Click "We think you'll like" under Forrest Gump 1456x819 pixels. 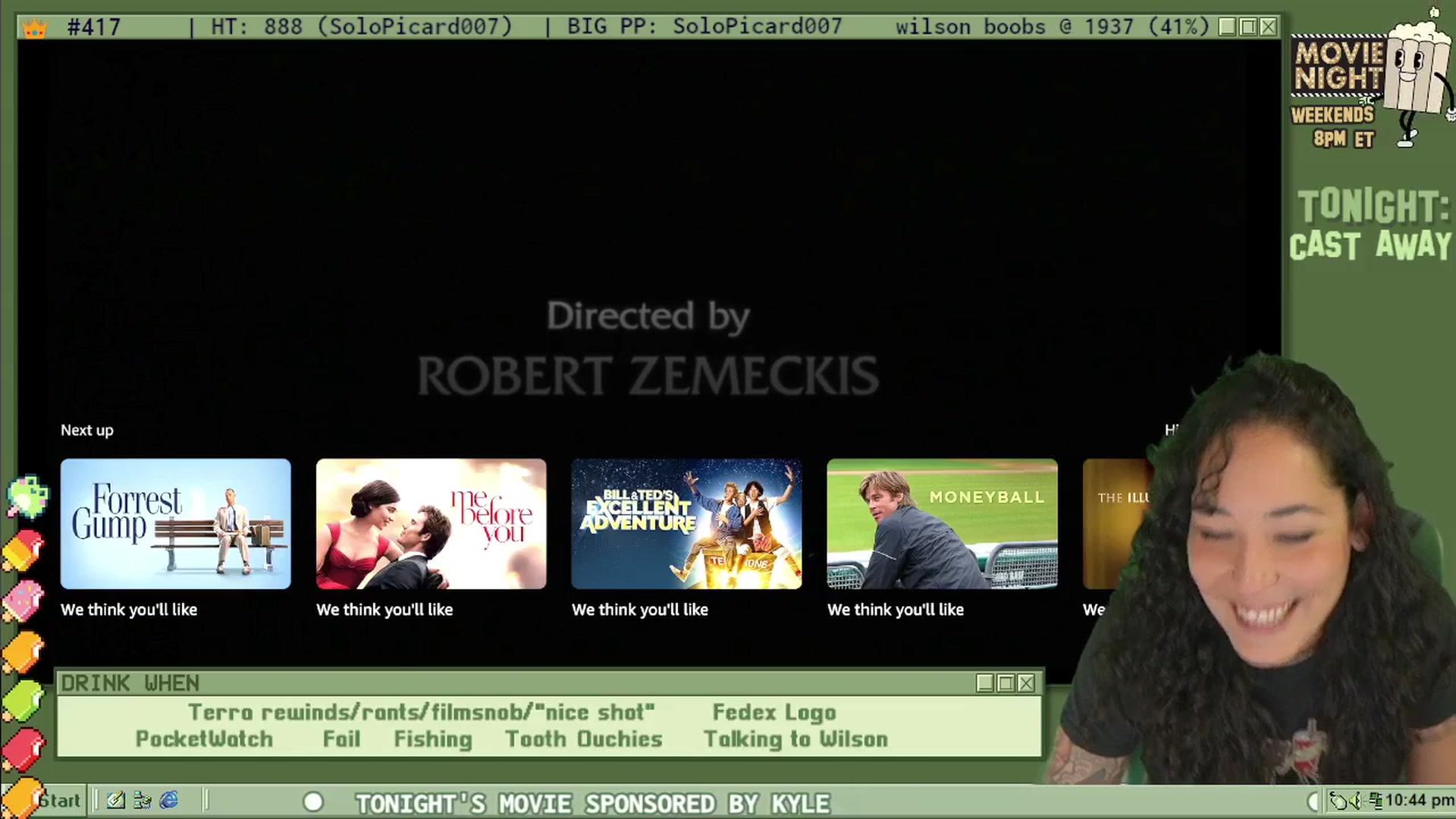pos(129,610)
